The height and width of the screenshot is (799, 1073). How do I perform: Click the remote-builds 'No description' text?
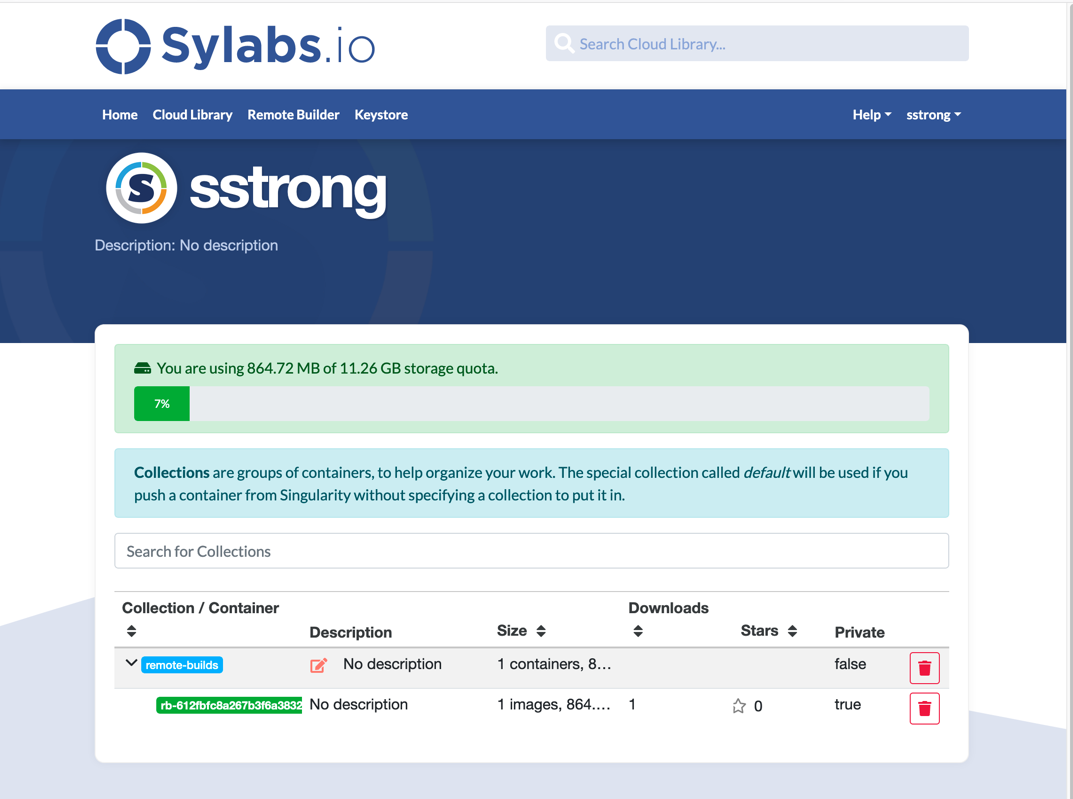pos(392,664)
